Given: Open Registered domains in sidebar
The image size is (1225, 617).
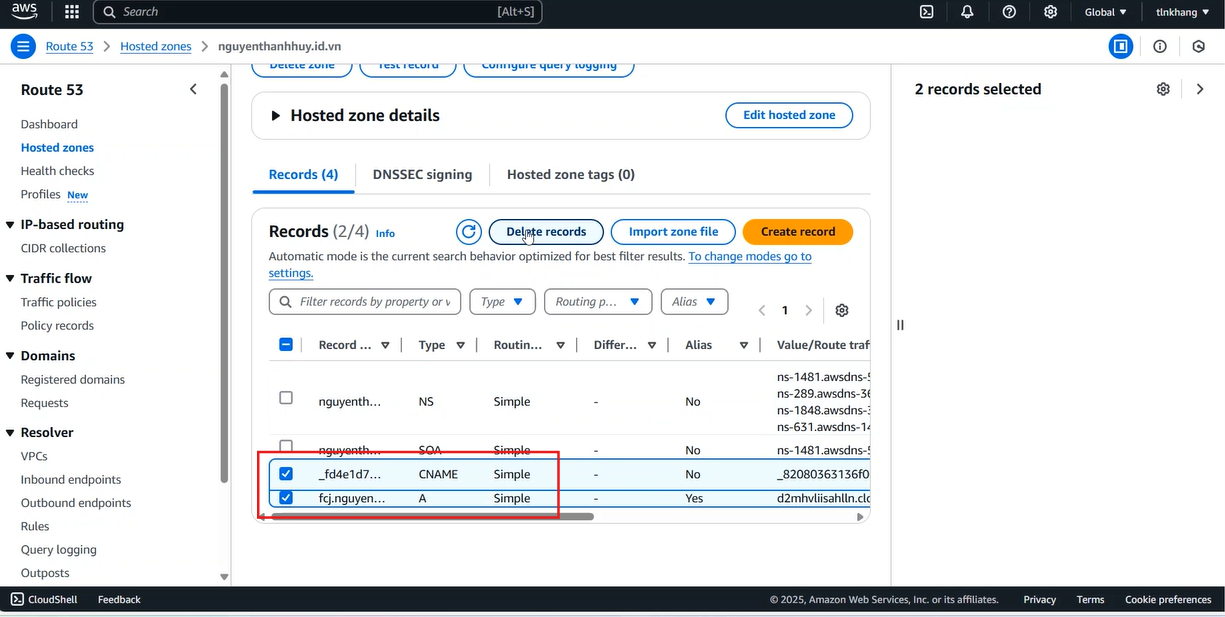Looking at the screenshot, I should click(73, 379).
